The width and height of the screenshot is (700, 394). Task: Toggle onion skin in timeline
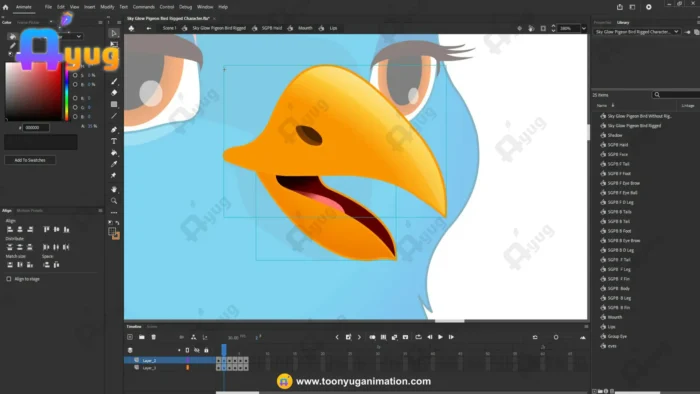tap(372, 337)
